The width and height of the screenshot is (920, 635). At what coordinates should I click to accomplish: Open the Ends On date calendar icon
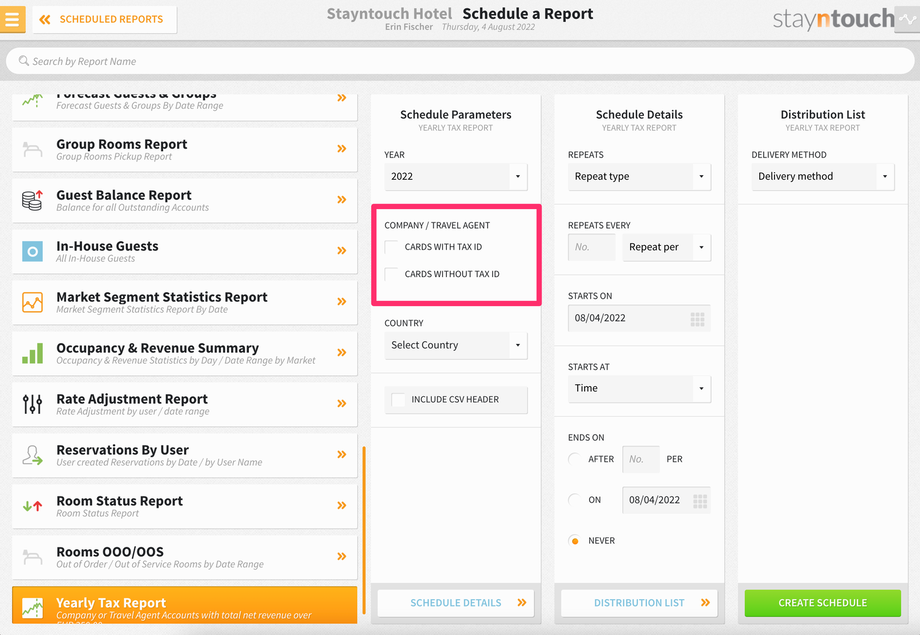pyautogui.click(x=699, y=501)
